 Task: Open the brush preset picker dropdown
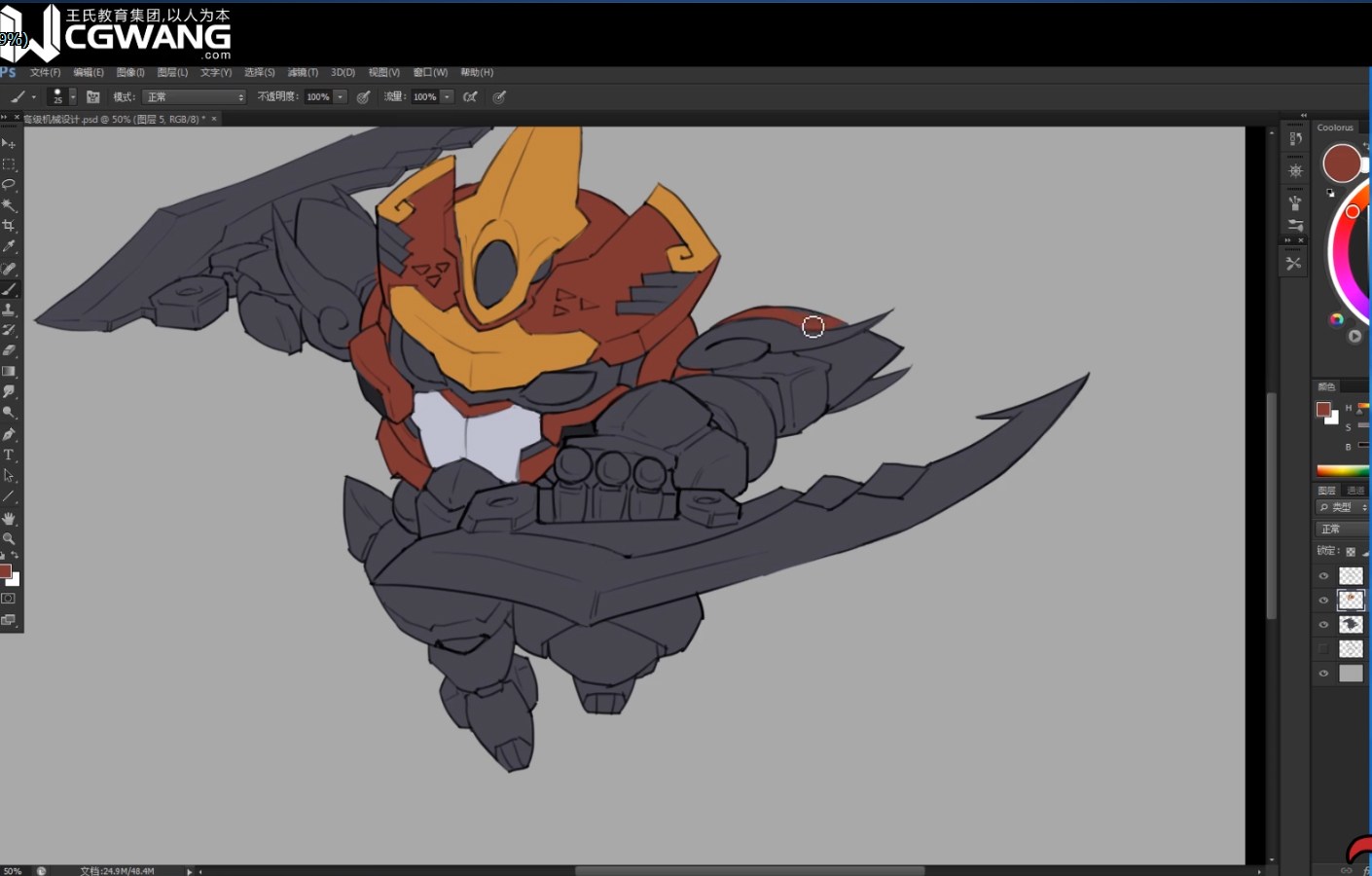tap(72, 97)
